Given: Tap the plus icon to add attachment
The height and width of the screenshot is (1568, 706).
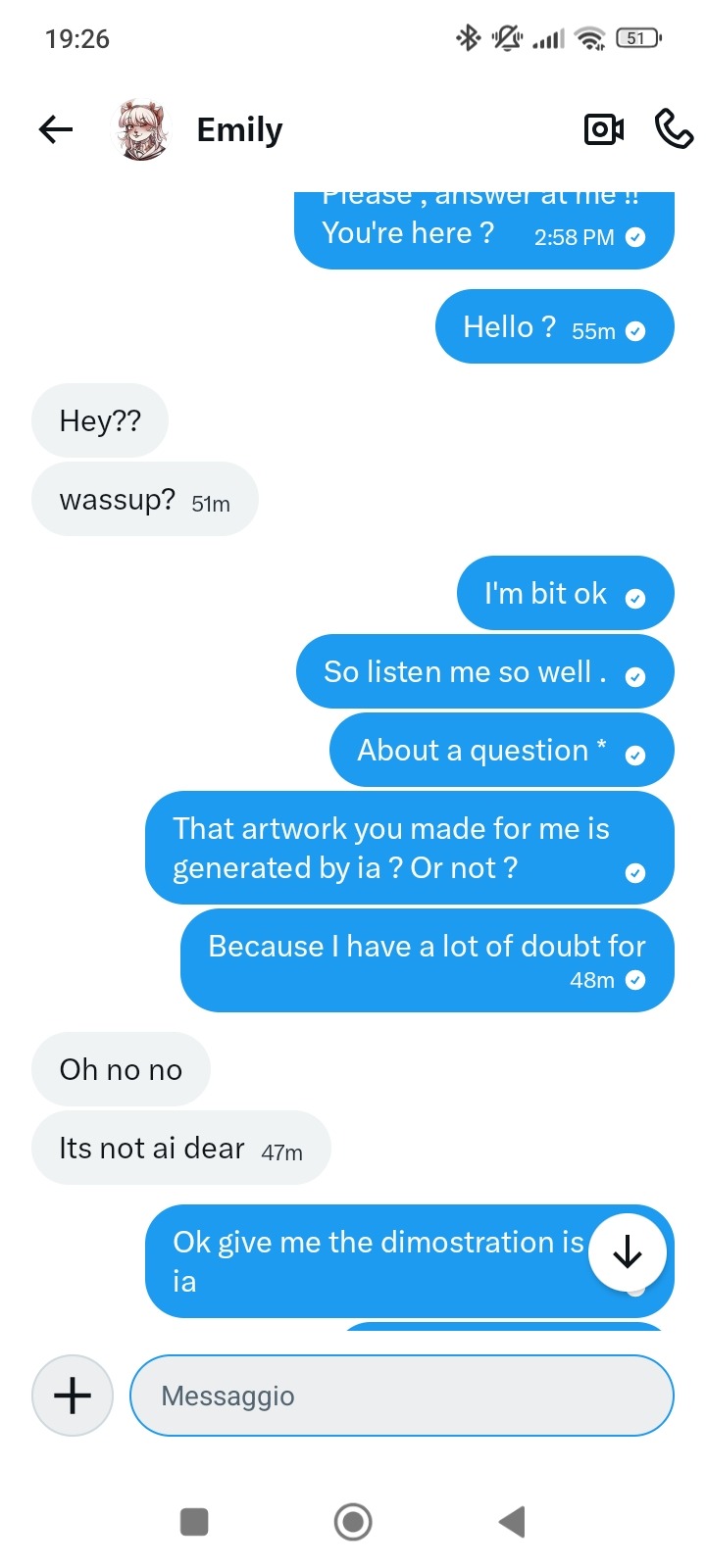Looking at the screenshot, I should [73, 1396].
